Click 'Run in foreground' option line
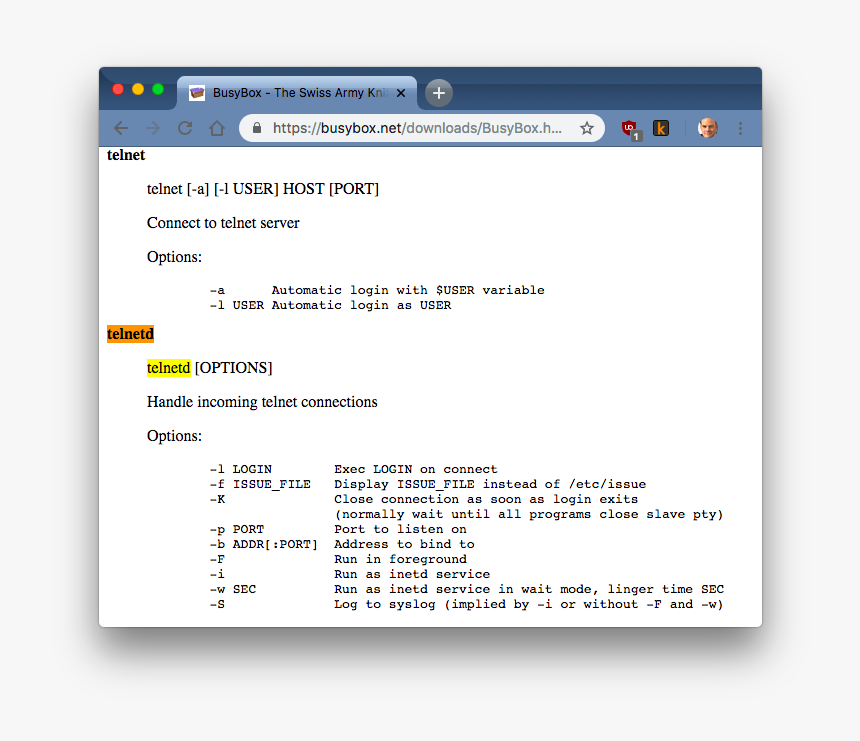This screenshot has width=860, height=741. 400,559
